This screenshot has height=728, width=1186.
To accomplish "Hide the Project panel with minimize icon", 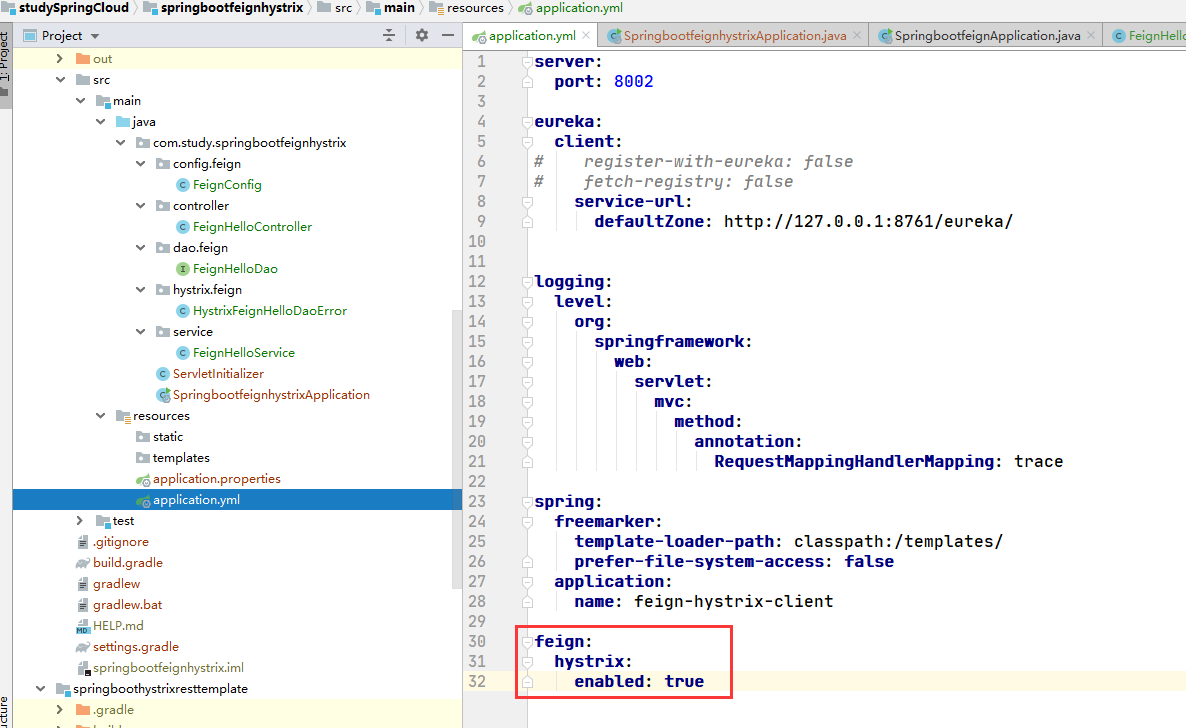I will (x=448, y=36).
